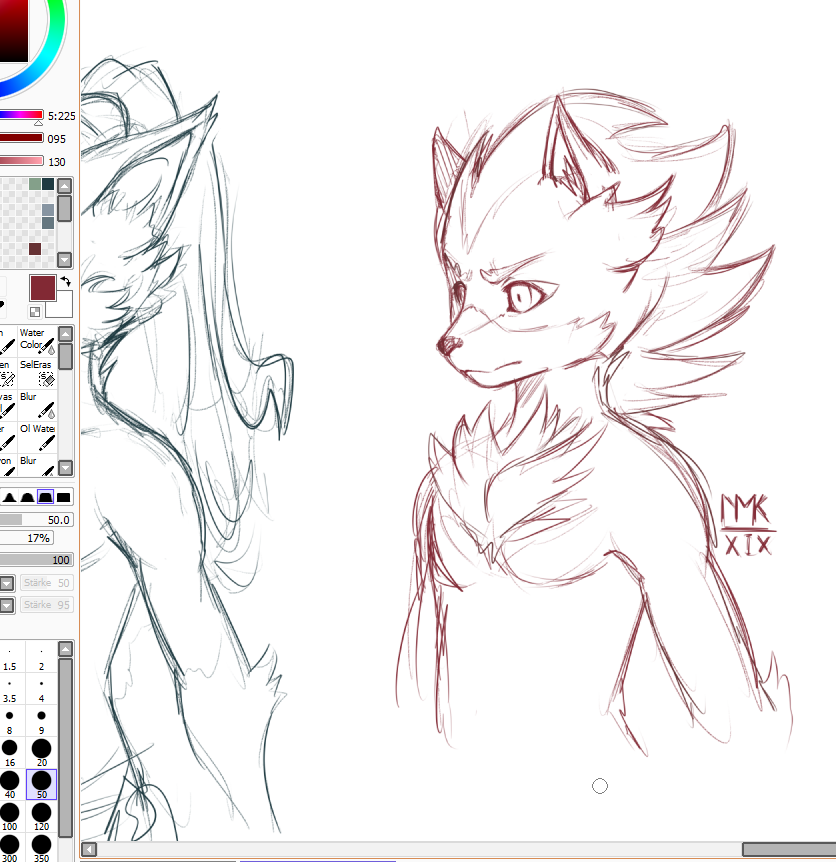Click the Stärke 50 intensity field

(x=47, y=583)
